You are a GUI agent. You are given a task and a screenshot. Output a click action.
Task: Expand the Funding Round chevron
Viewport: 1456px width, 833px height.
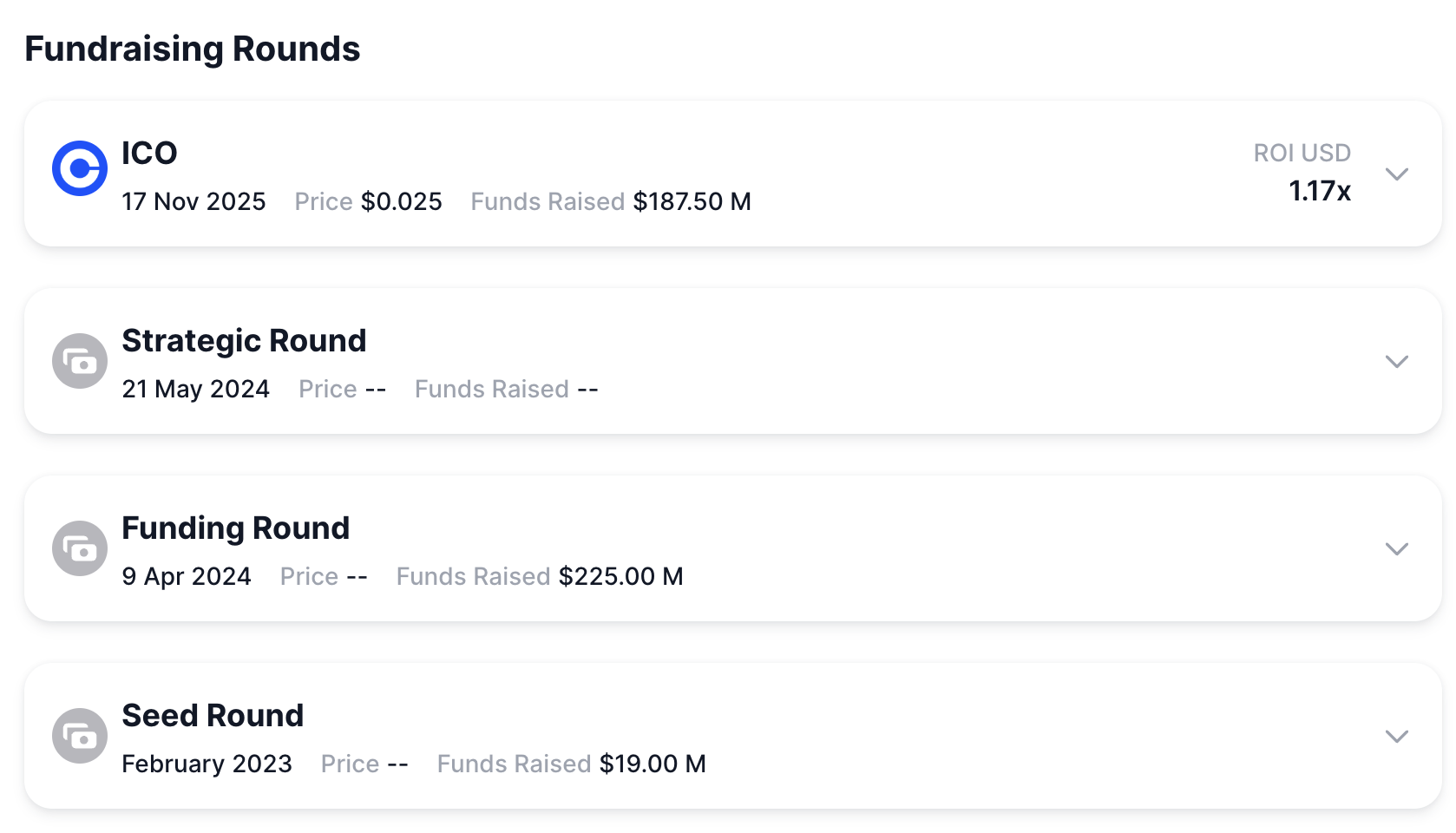point(1396,548)
